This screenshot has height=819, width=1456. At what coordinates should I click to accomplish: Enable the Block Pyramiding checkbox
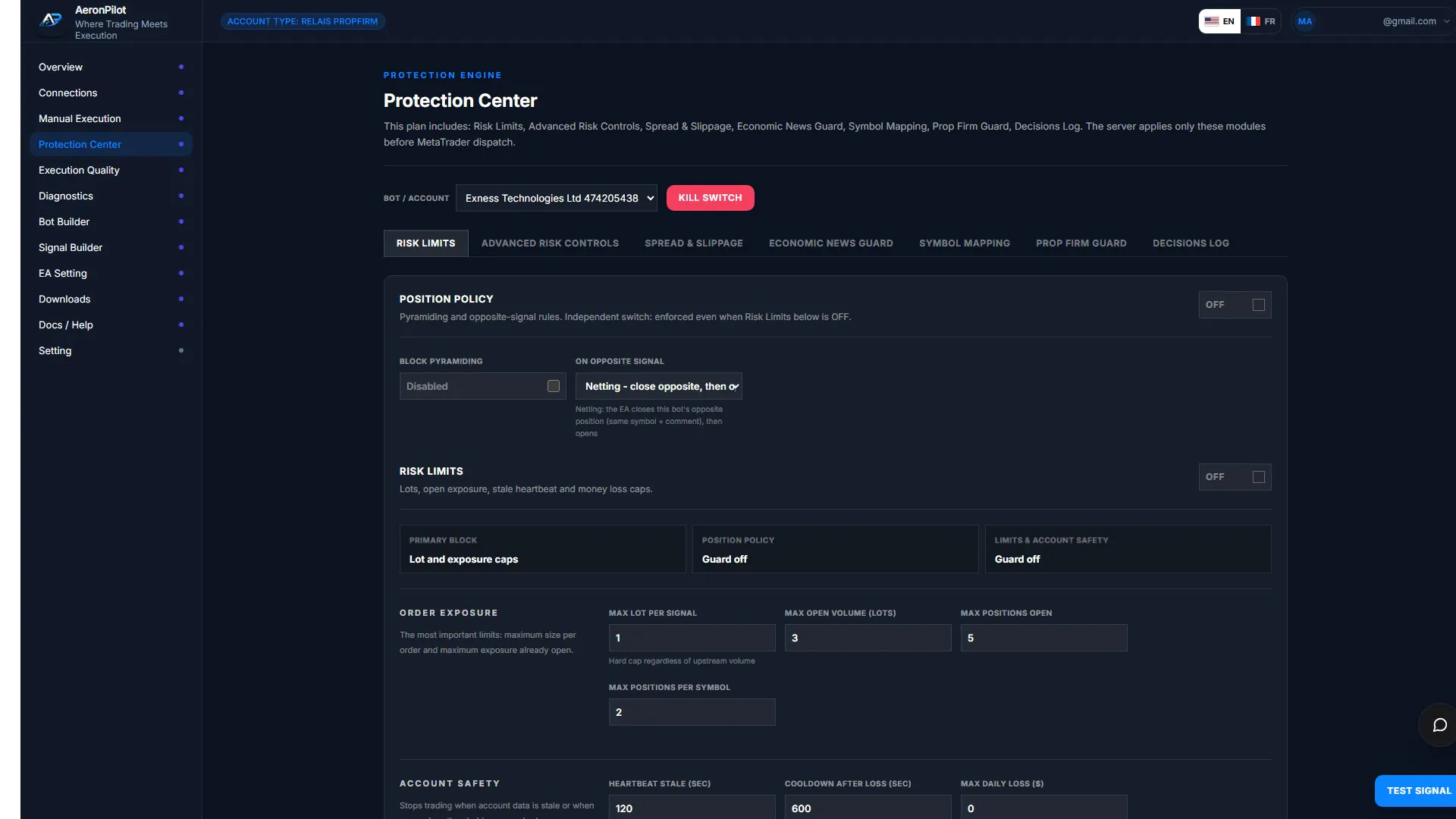click(554, 386)
